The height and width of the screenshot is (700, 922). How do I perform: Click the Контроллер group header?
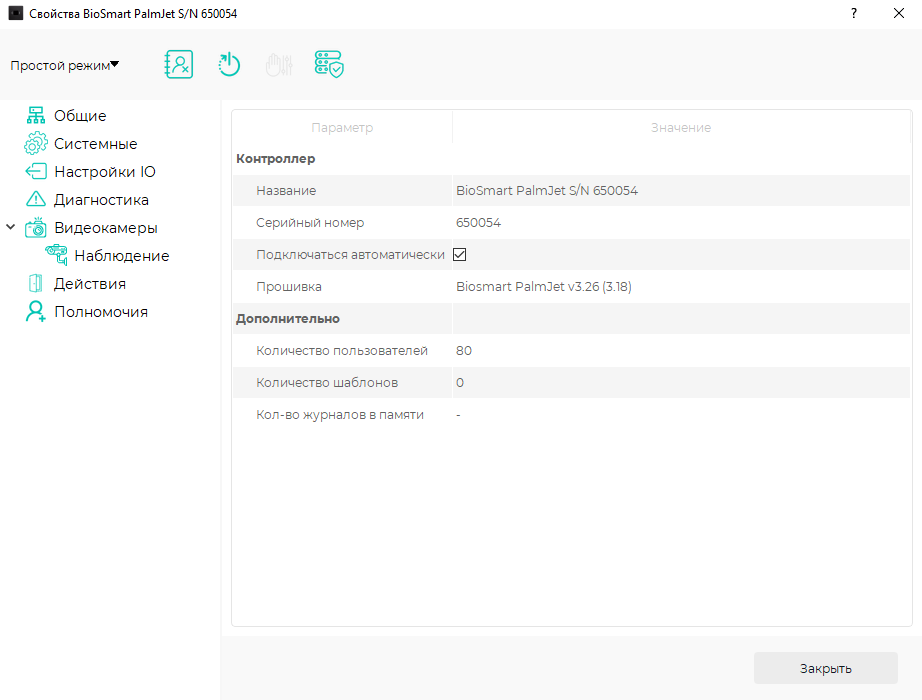[x=276, y=159]
